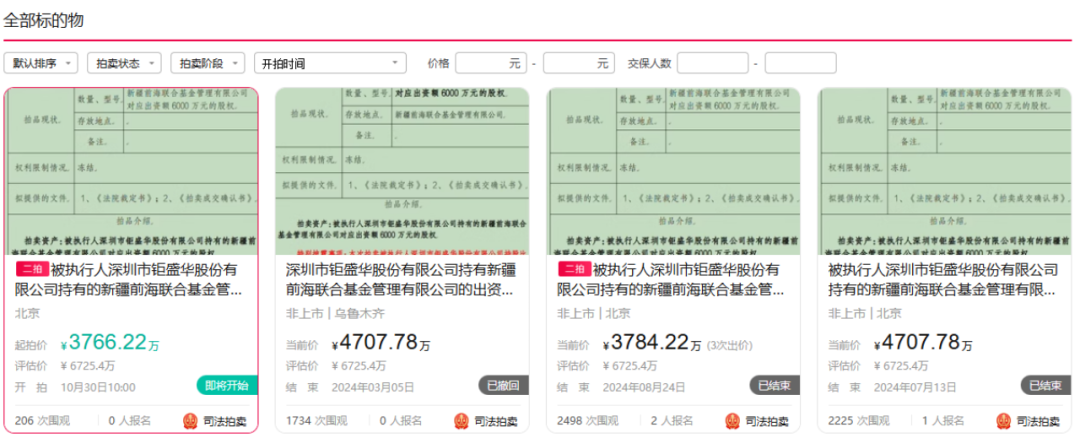Open title link of the 乌鲁木齐 auction

(x=401, y=280)
